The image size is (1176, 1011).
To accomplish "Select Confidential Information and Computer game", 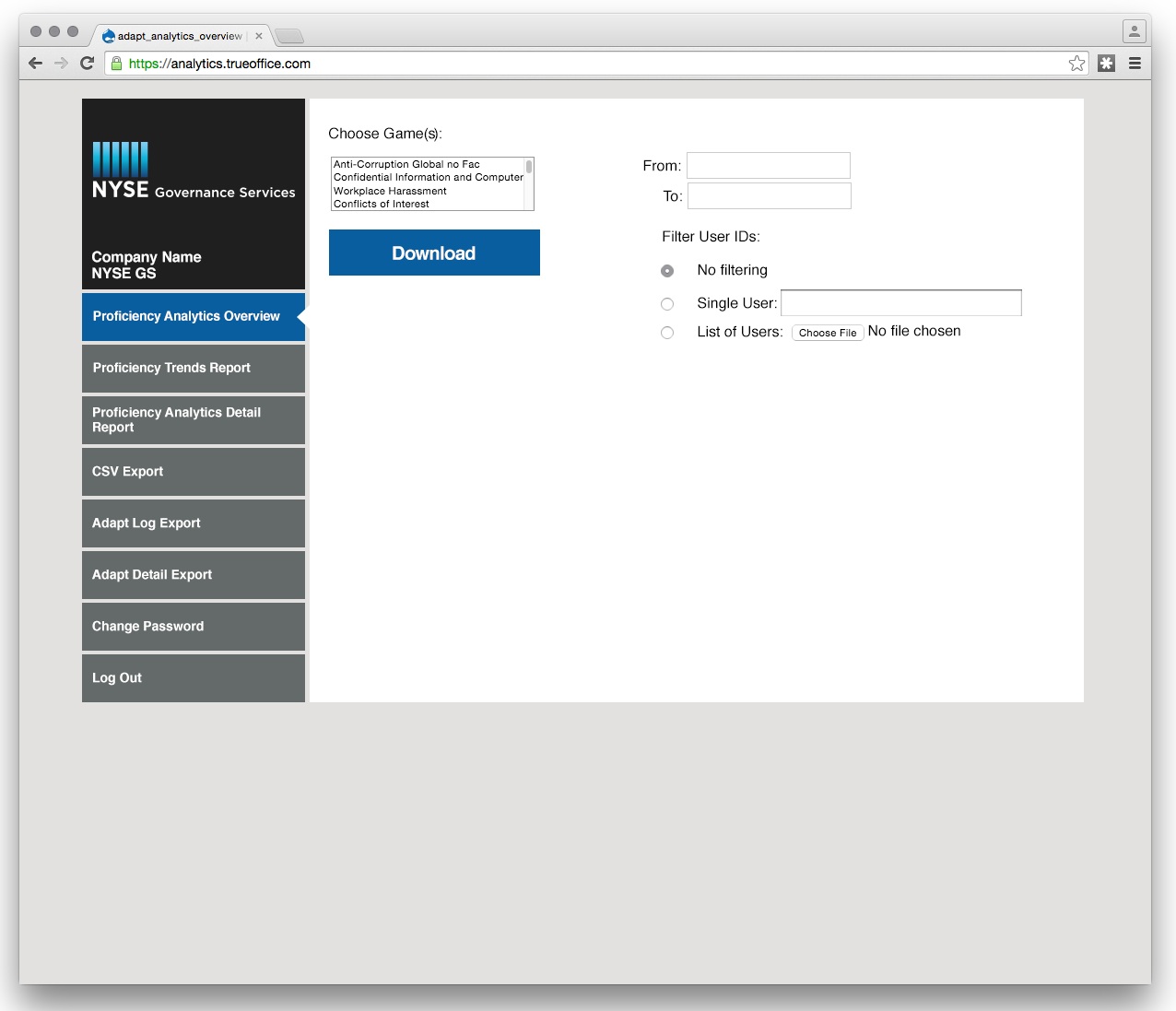I will click(x=428, y=177).
